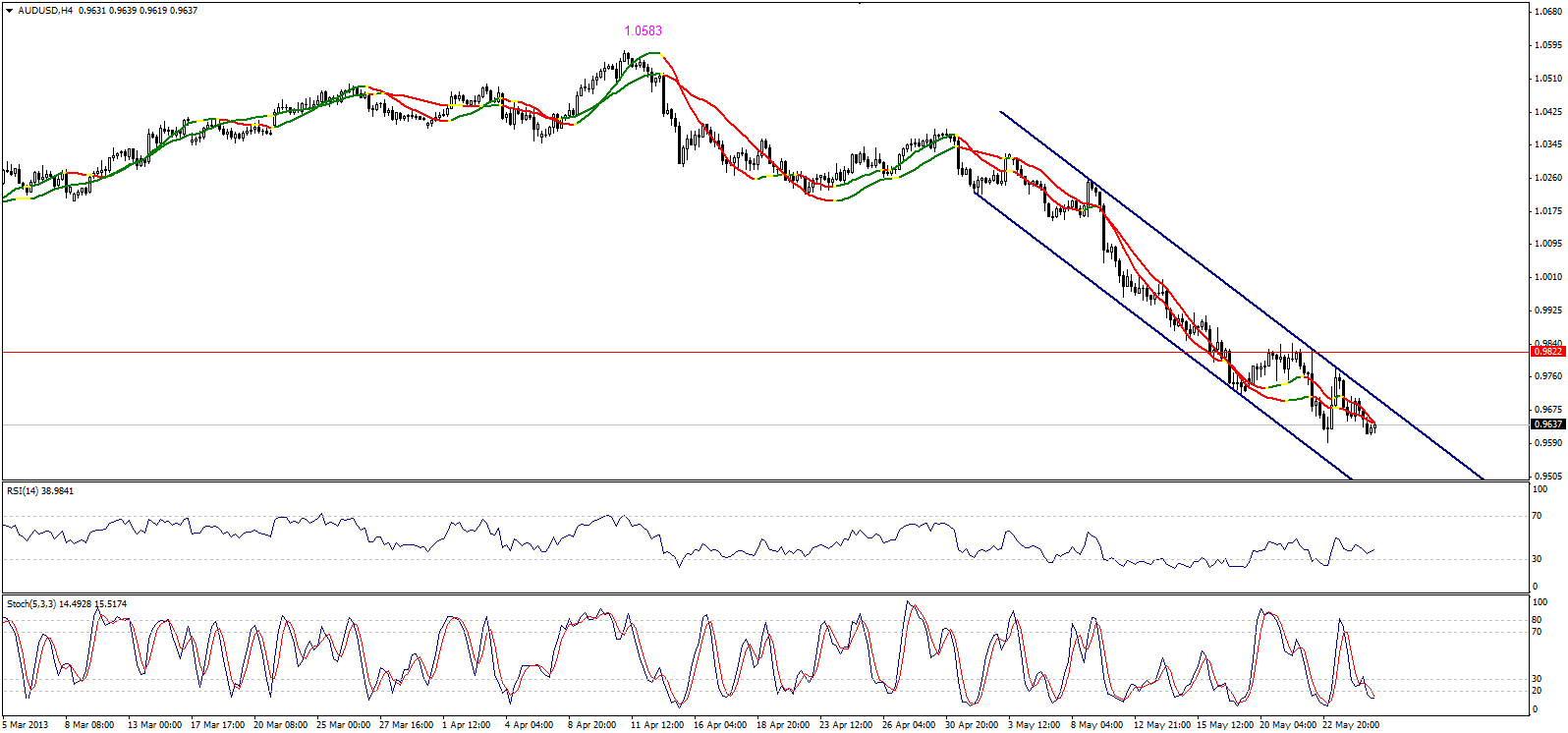Select the 1.0680 price scale label

[x=1548, y=12]
